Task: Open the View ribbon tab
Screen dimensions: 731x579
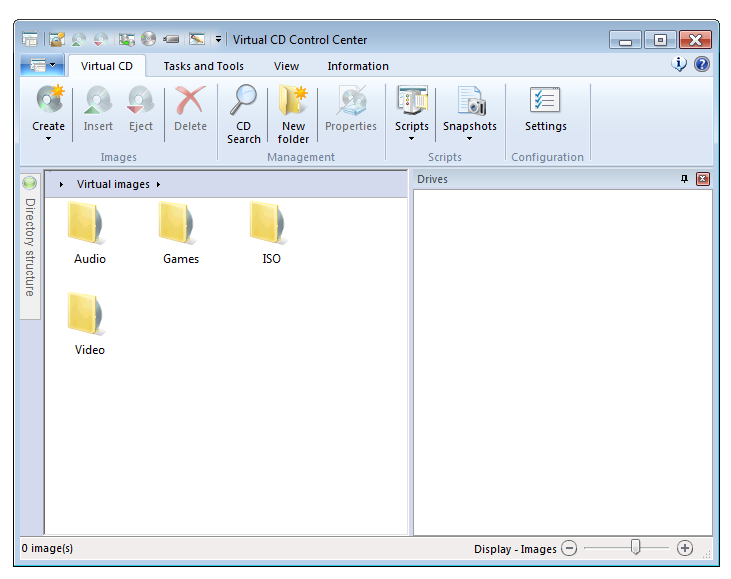Action: (286, 66)
